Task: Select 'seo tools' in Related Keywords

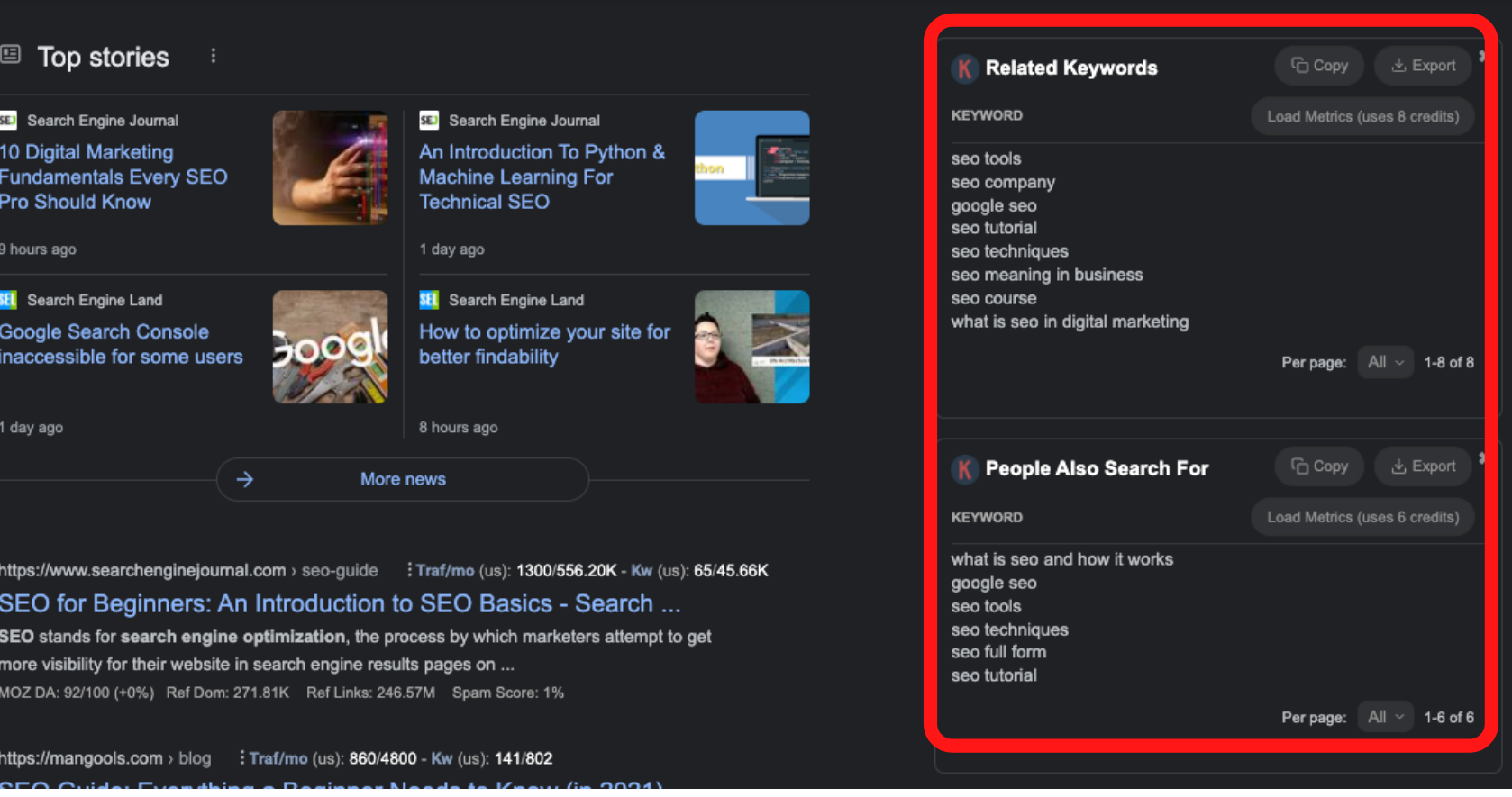Action: tap(986, 159)
